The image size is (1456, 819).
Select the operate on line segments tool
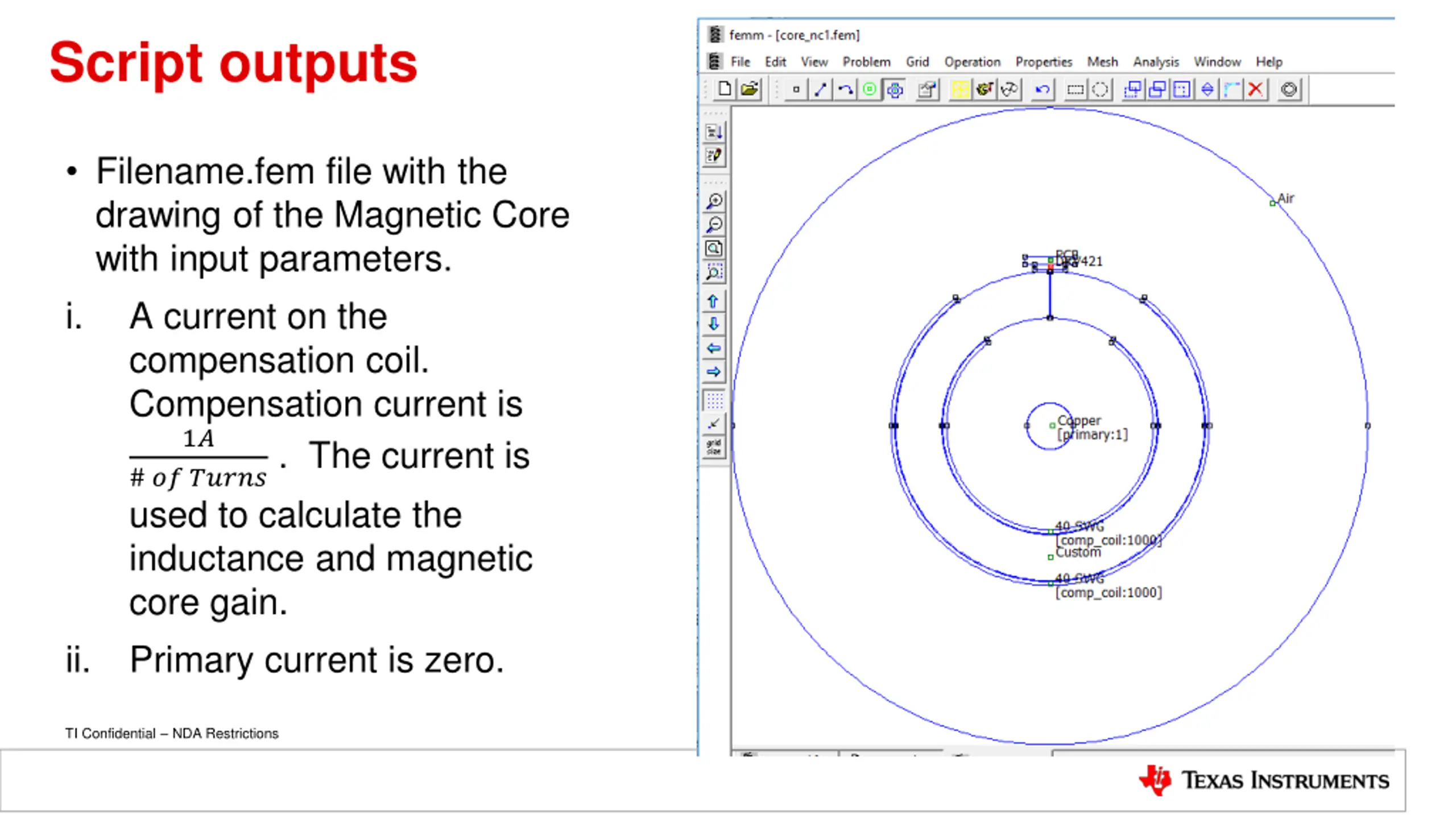[821, 89]
